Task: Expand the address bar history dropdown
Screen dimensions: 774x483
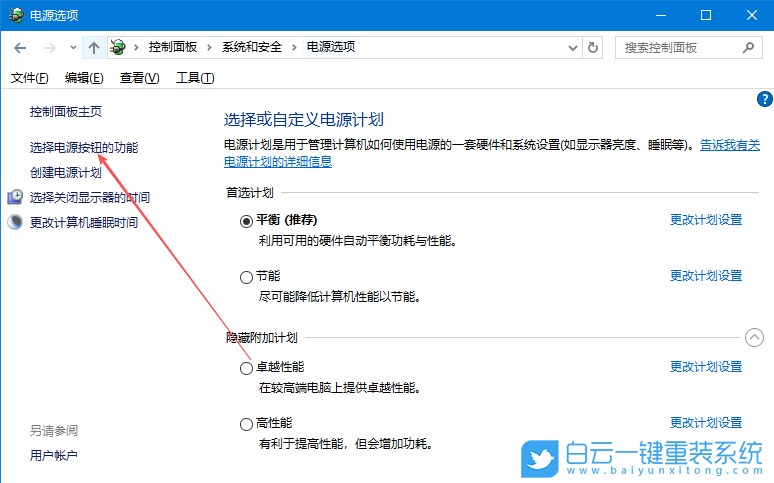Action: coord(573,48)
